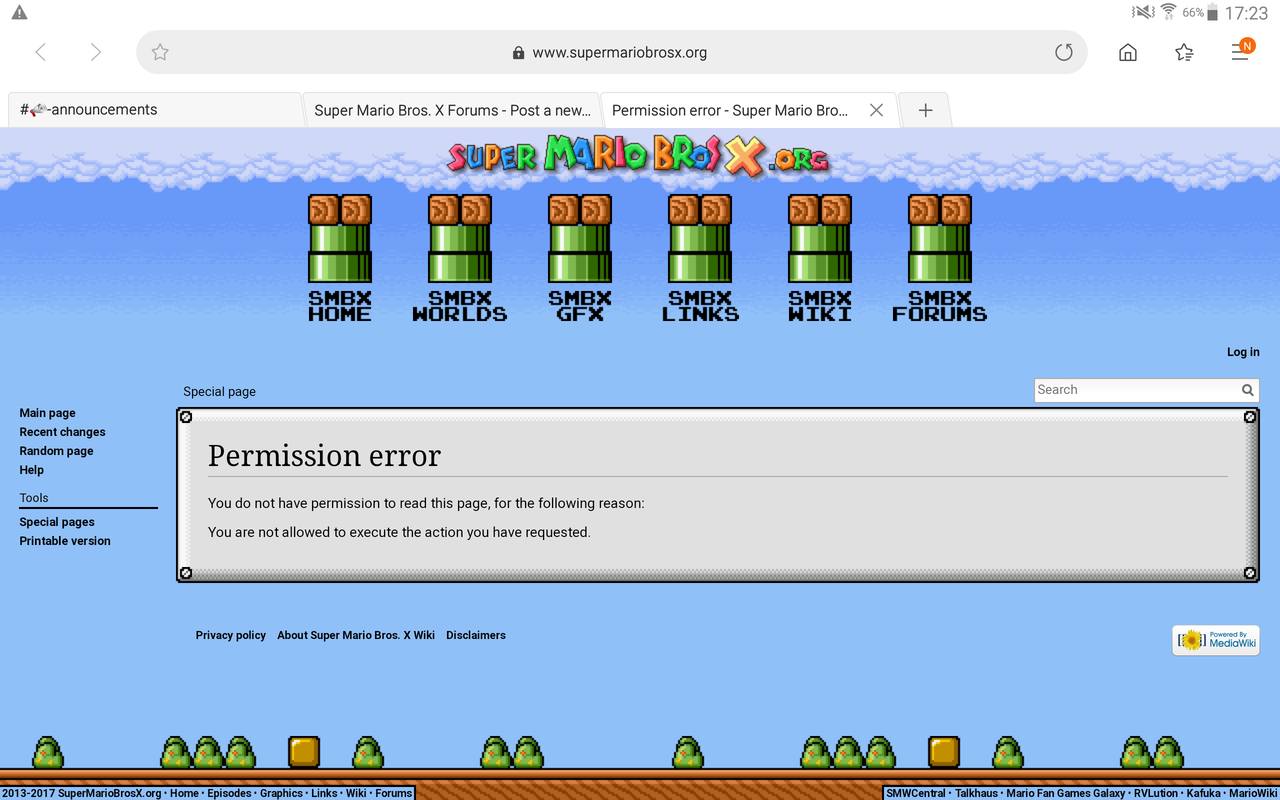
Task: Click the Permission error heading
Action: [324, 456]
